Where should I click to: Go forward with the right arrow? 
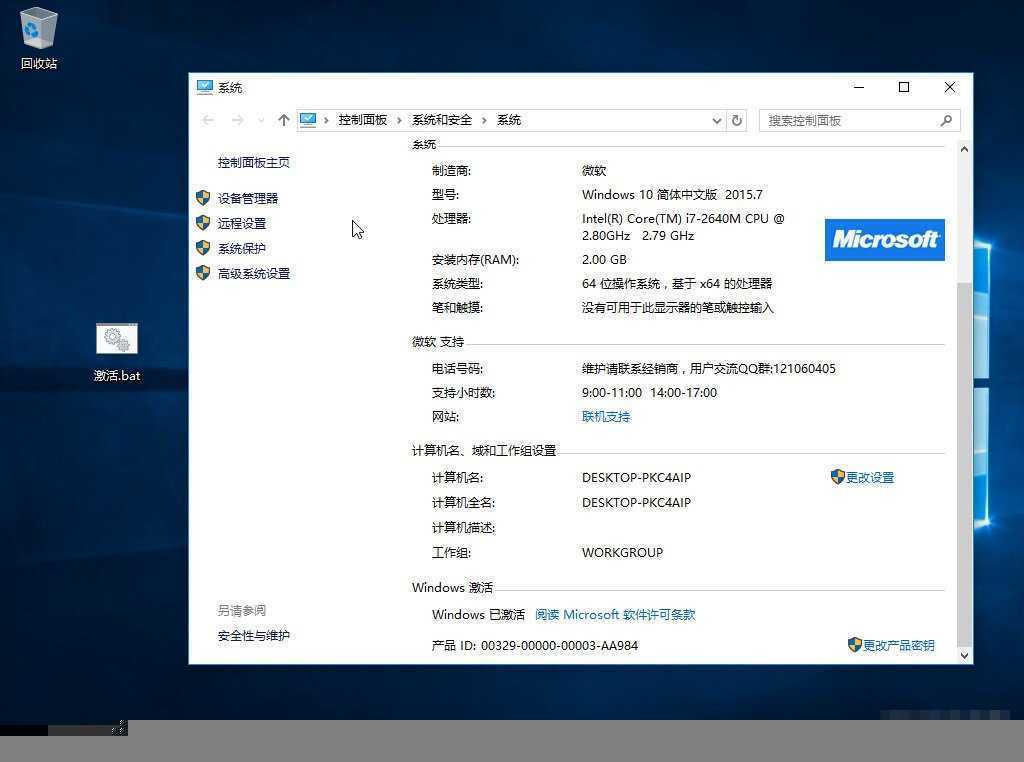[238, 120]
